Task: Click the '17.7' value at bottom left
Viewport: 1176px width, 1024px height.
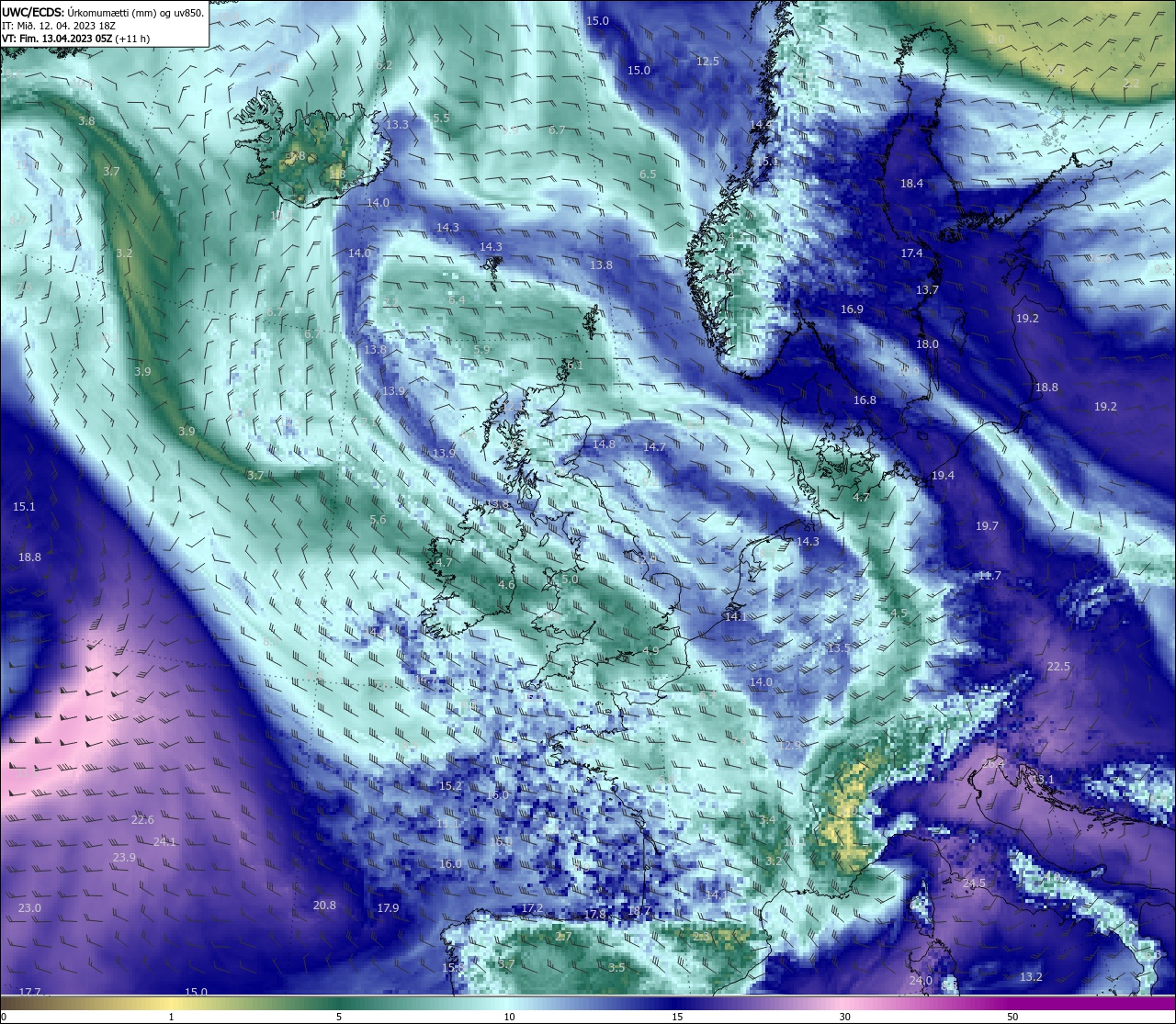Action: click(x=29, y=992)
